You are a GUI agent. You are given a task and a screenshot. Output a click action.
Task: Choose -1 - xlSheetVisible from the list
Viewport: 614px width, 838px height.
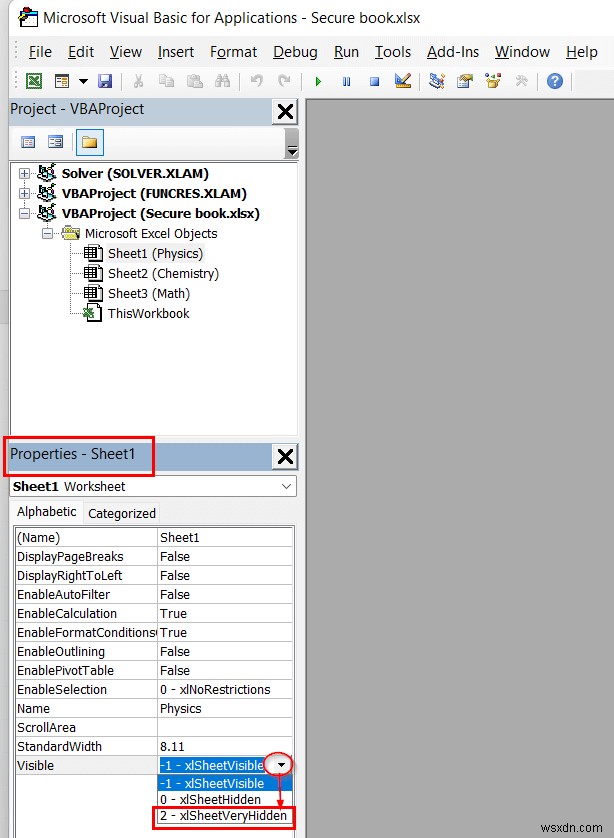coord(225,783)
